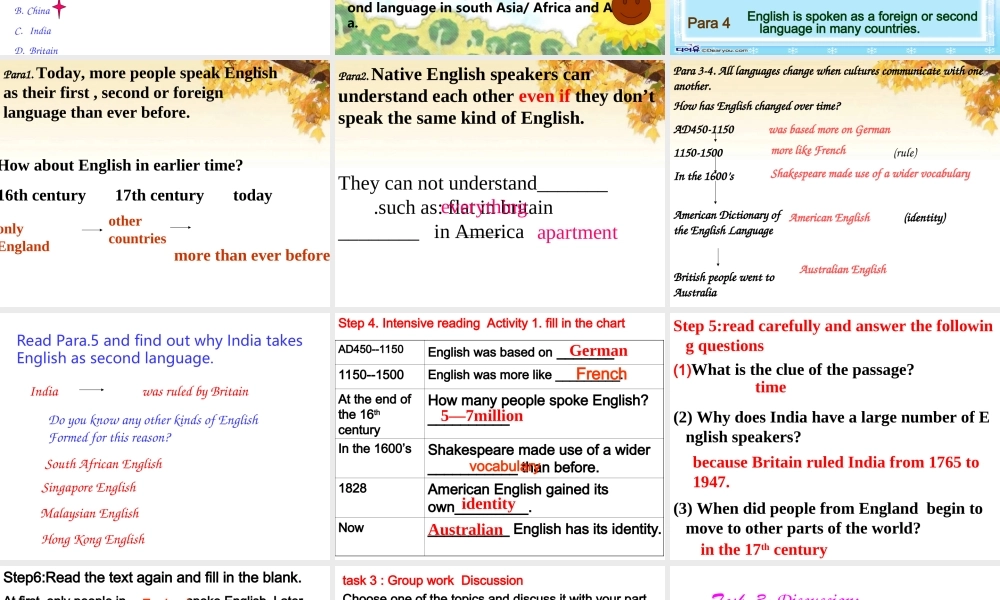Select answer option 'C. India'

pos(33,31)
